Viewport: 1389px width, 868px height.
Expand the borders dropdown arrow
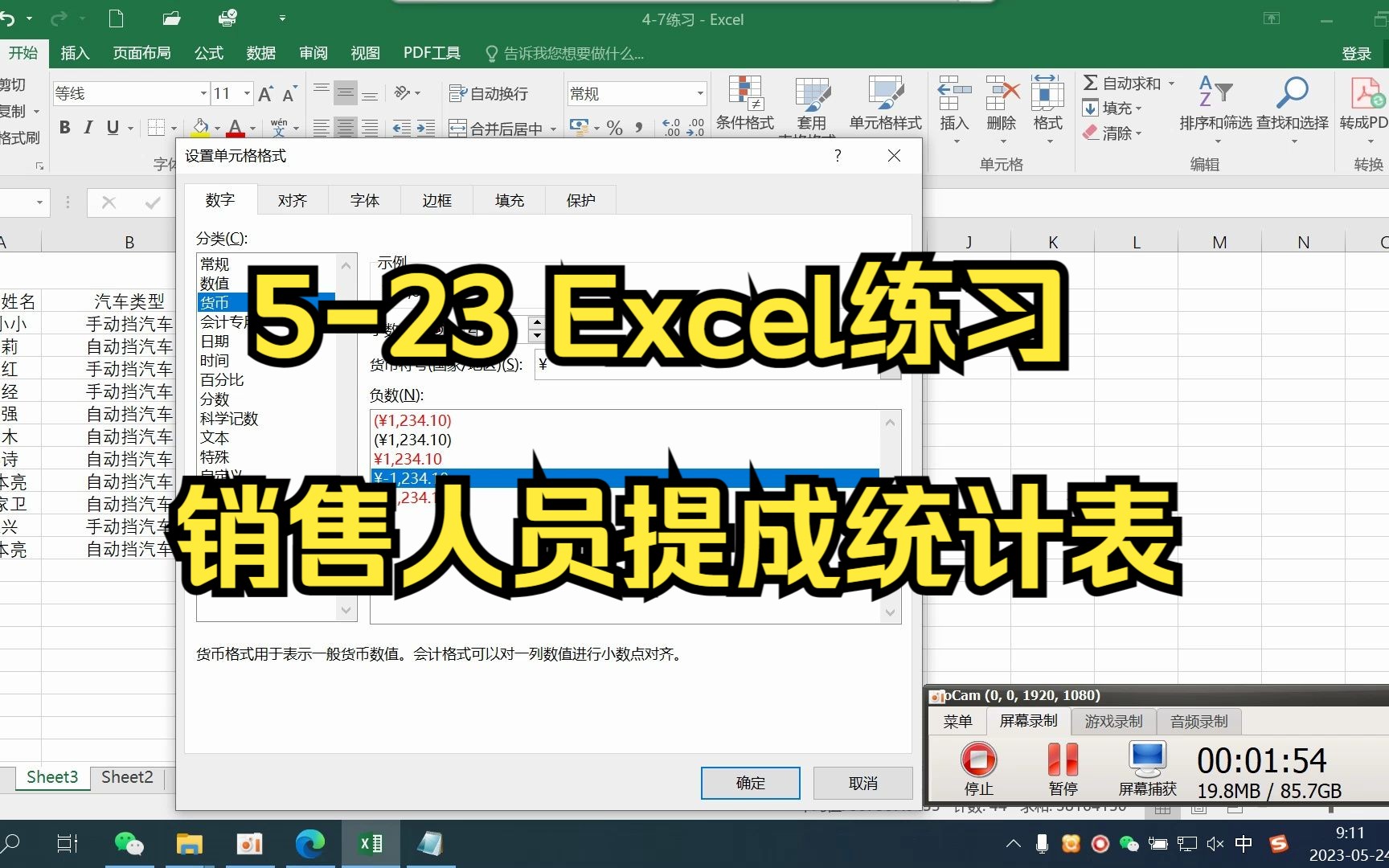click(174, 128)
